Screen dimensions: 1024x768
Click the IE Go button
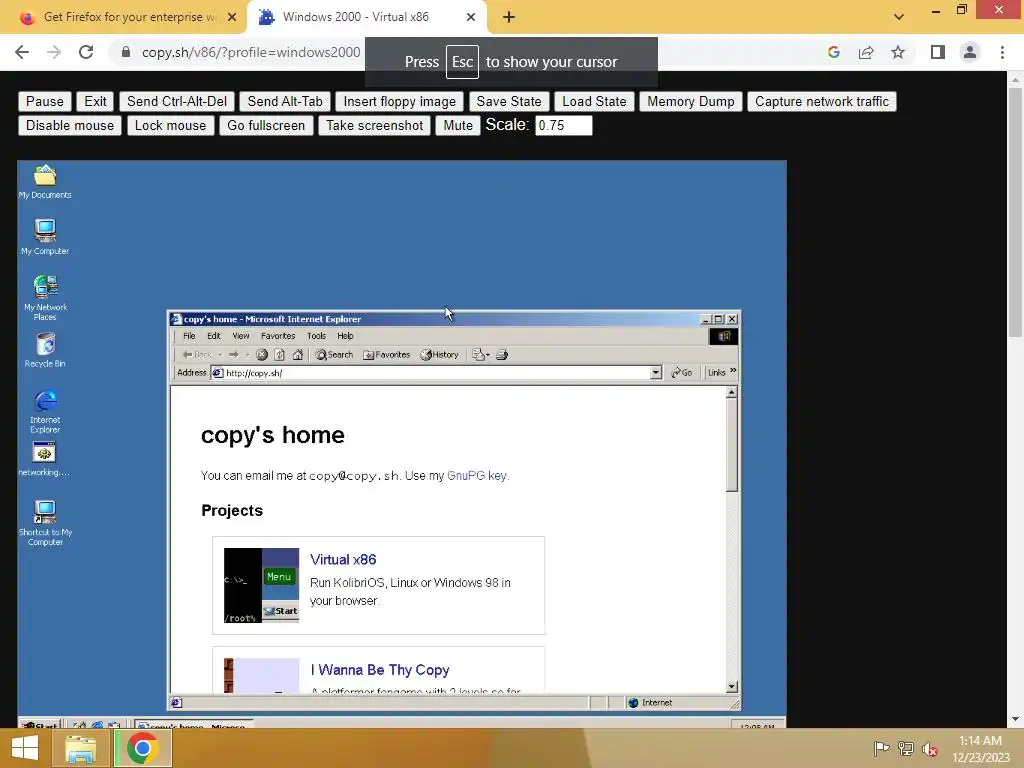[x=682, y=372]
